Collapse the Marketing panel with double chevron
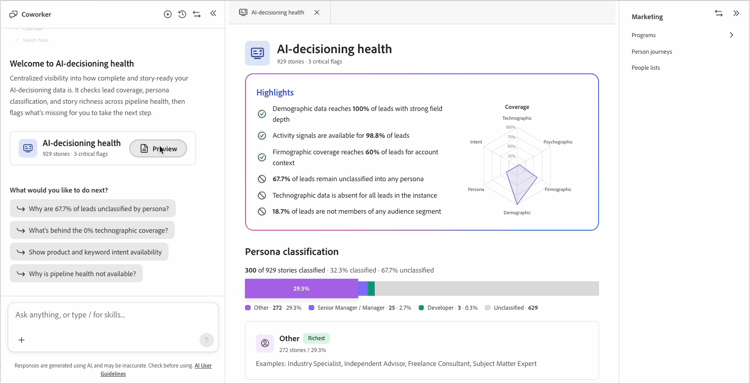 [x=736, y=13]
